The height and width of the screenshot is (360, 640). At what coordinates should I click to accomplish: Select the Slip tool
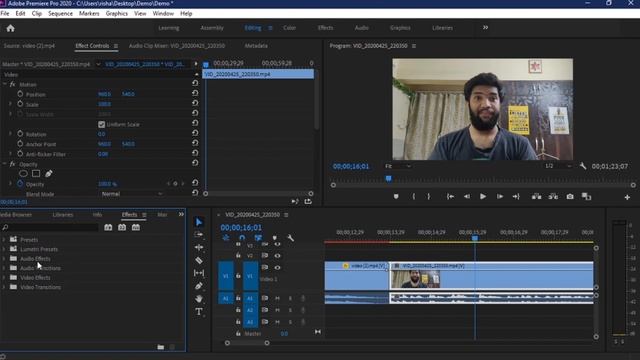[199, 273]
